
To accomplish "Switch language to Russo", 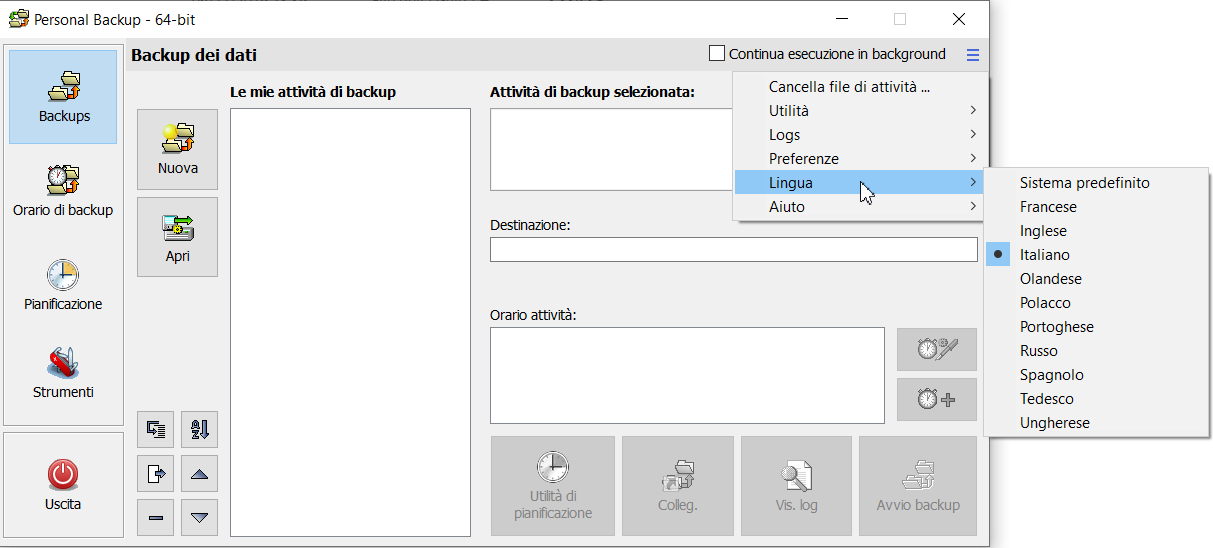I will 1097,351.
